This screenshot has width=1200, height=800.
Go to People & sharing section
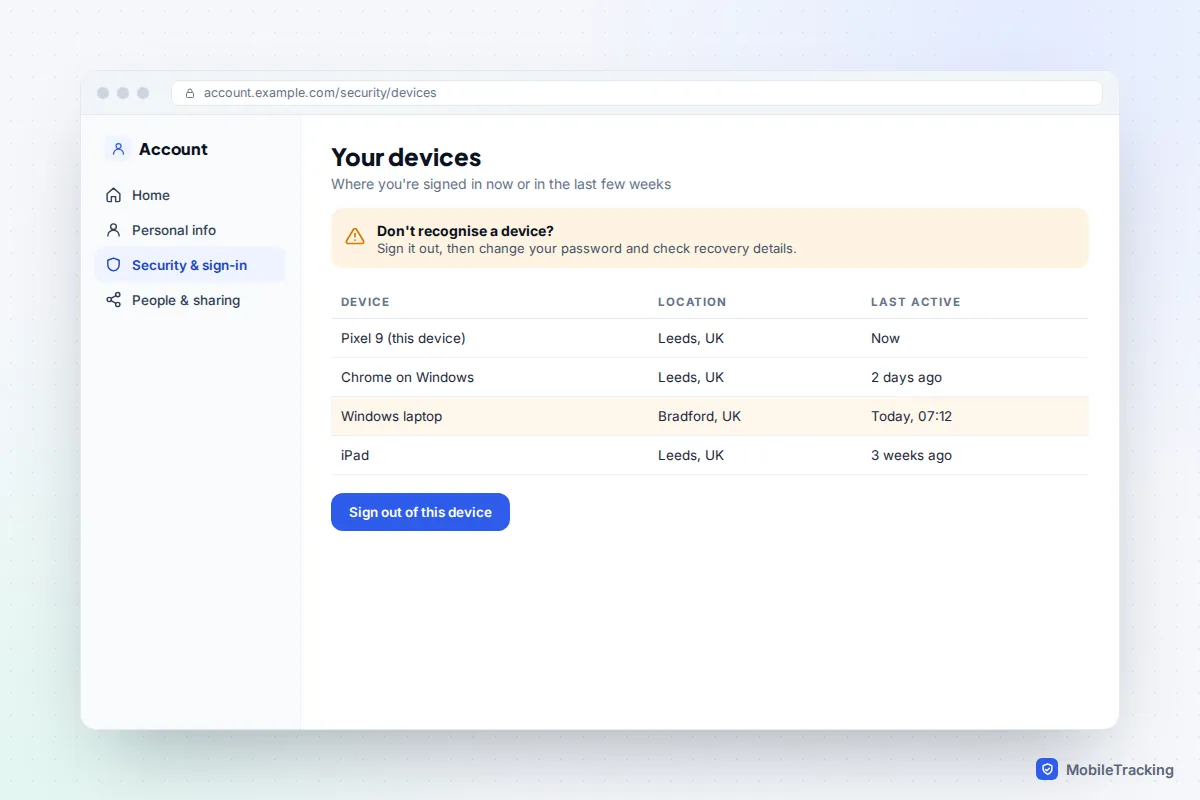190,300
